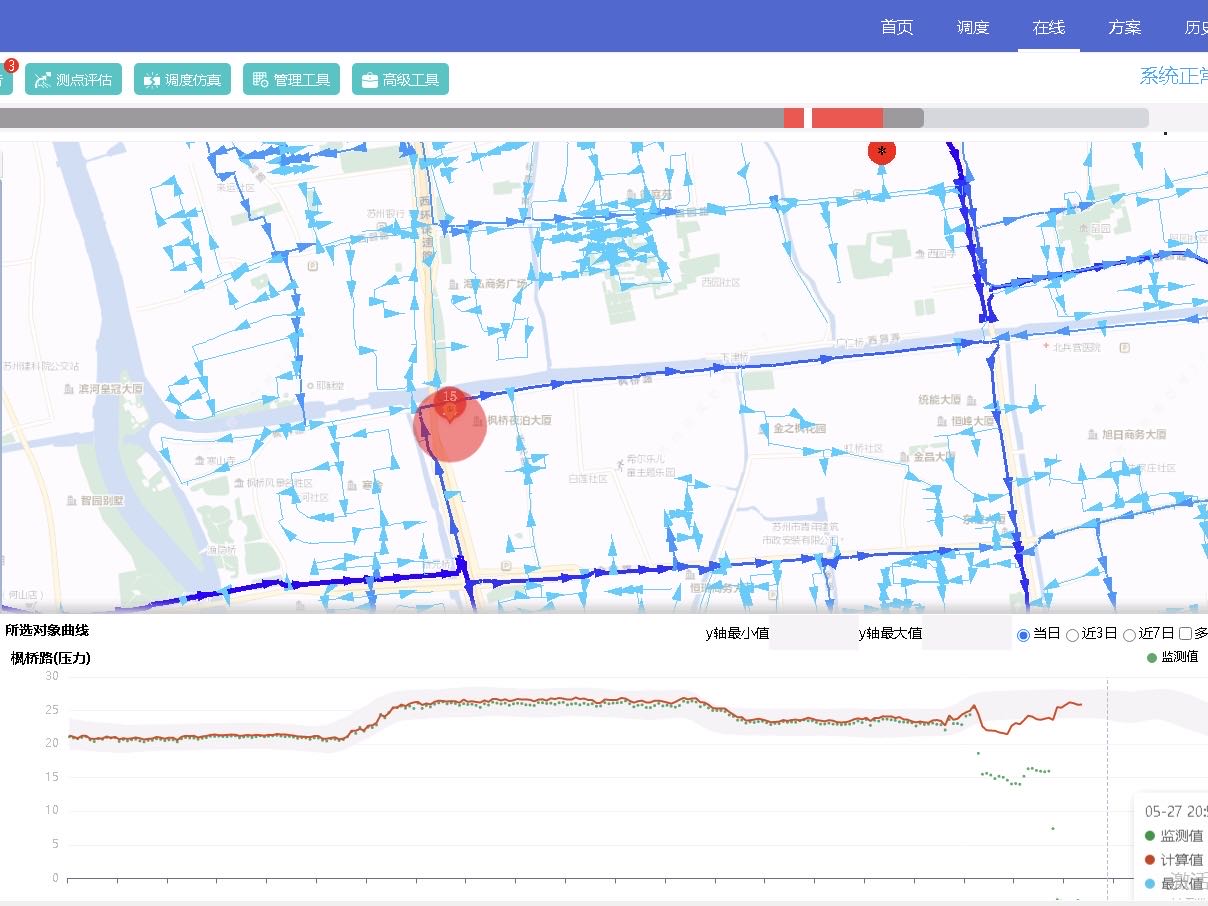Viewport: 1208px width, 906px height.
Task: Click the 北兵宫医院 hospital map icon
Action: (x=1047, y=347)
